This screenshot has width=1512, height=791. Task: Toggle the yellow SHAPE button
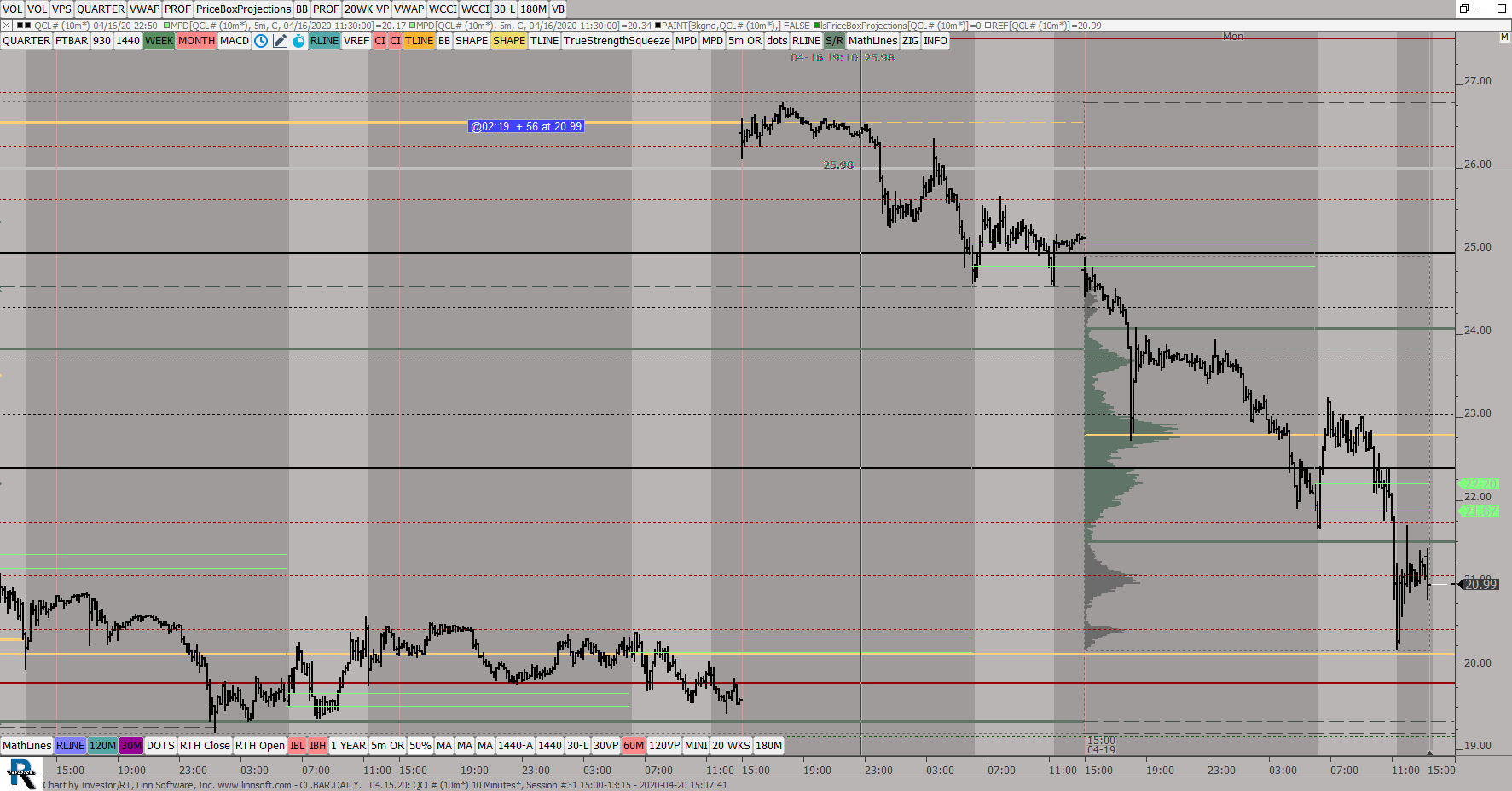click(508, 41)
